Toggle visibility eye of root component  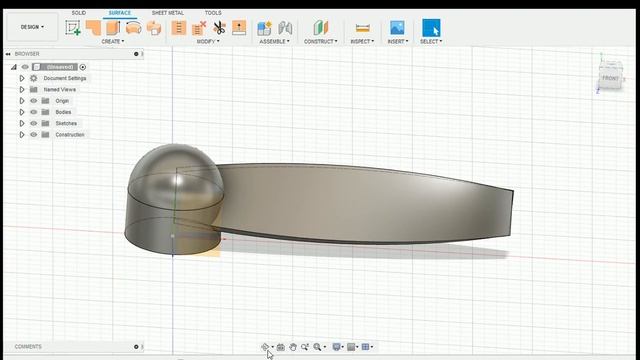25,67
